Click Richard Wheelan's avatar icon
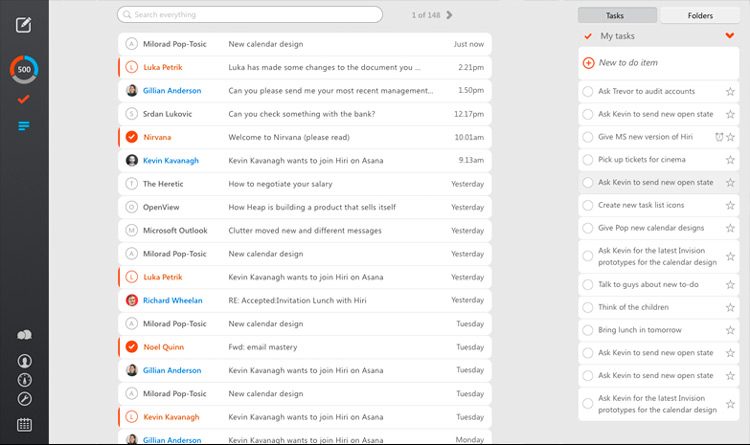The width and height of the screenshot is (750, 445). pos(132,300)
